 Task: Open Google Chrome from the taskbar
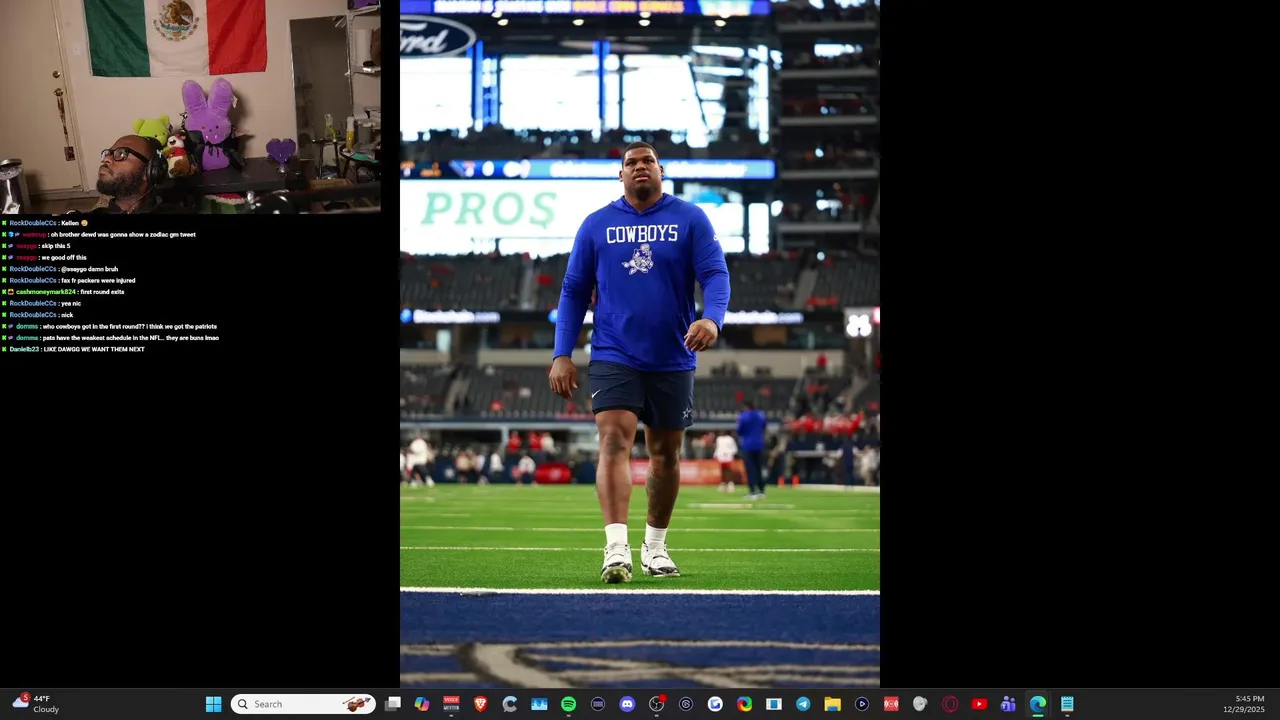coord(744,704)
